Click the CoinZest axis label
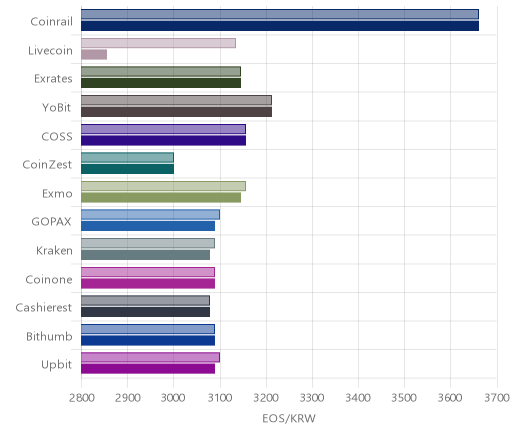 (x=47, y=165)
